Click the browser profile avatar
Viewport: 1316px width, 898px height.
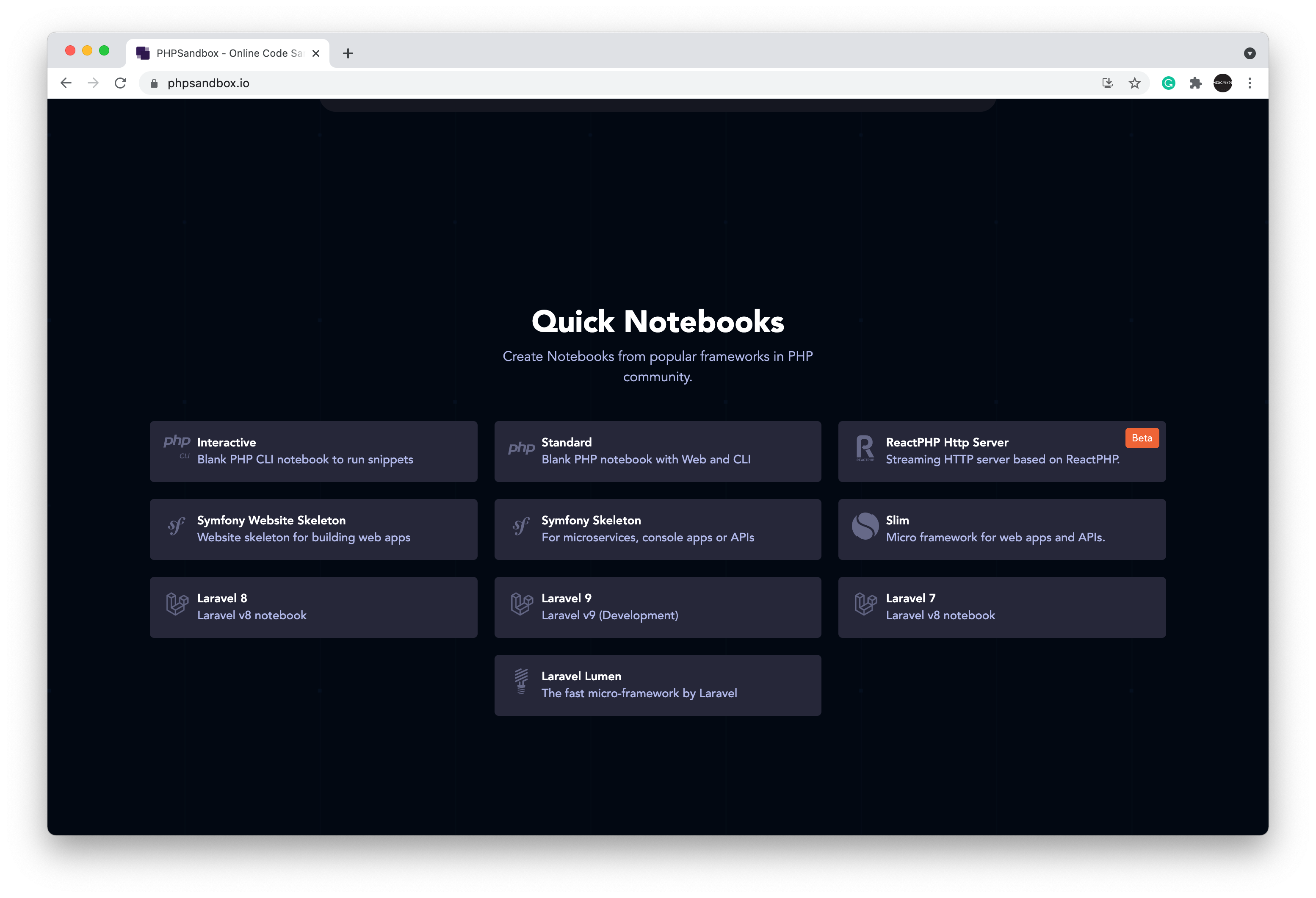pyautogui.click(x=1223, y=83)
